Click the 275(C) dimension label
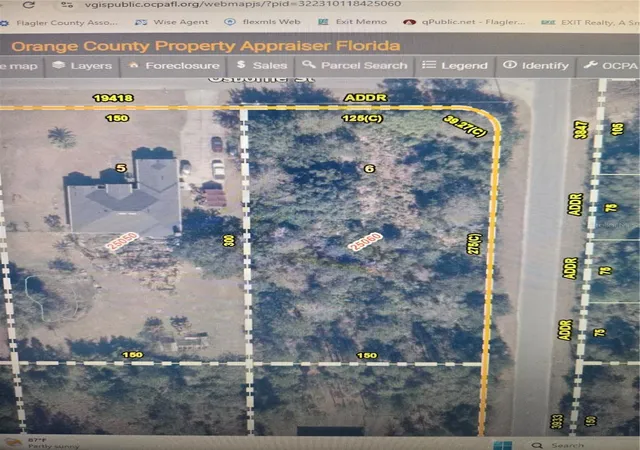 pos(475,244)
